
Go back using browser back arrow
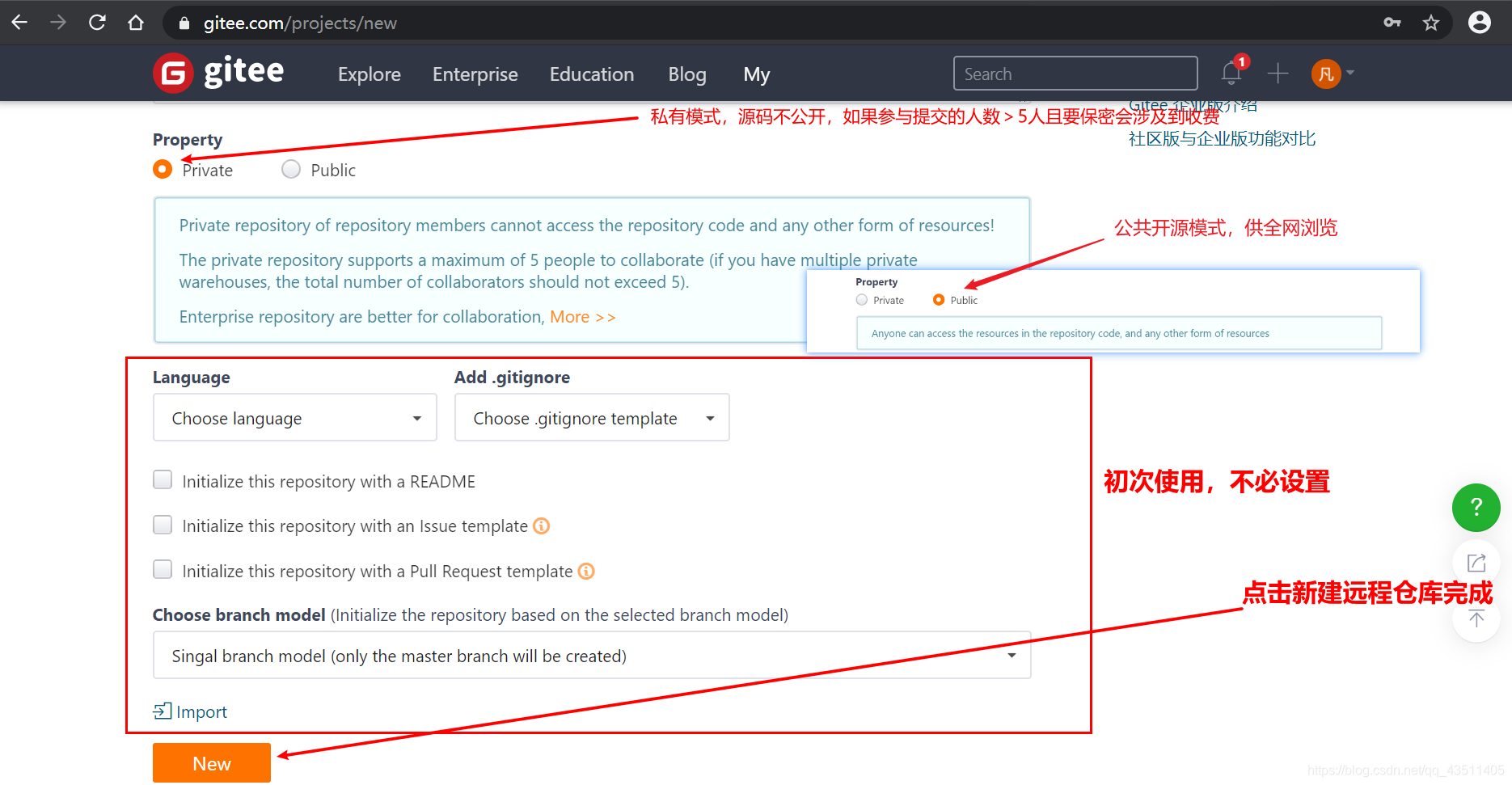pyautogui.click(x=19, y=23)
